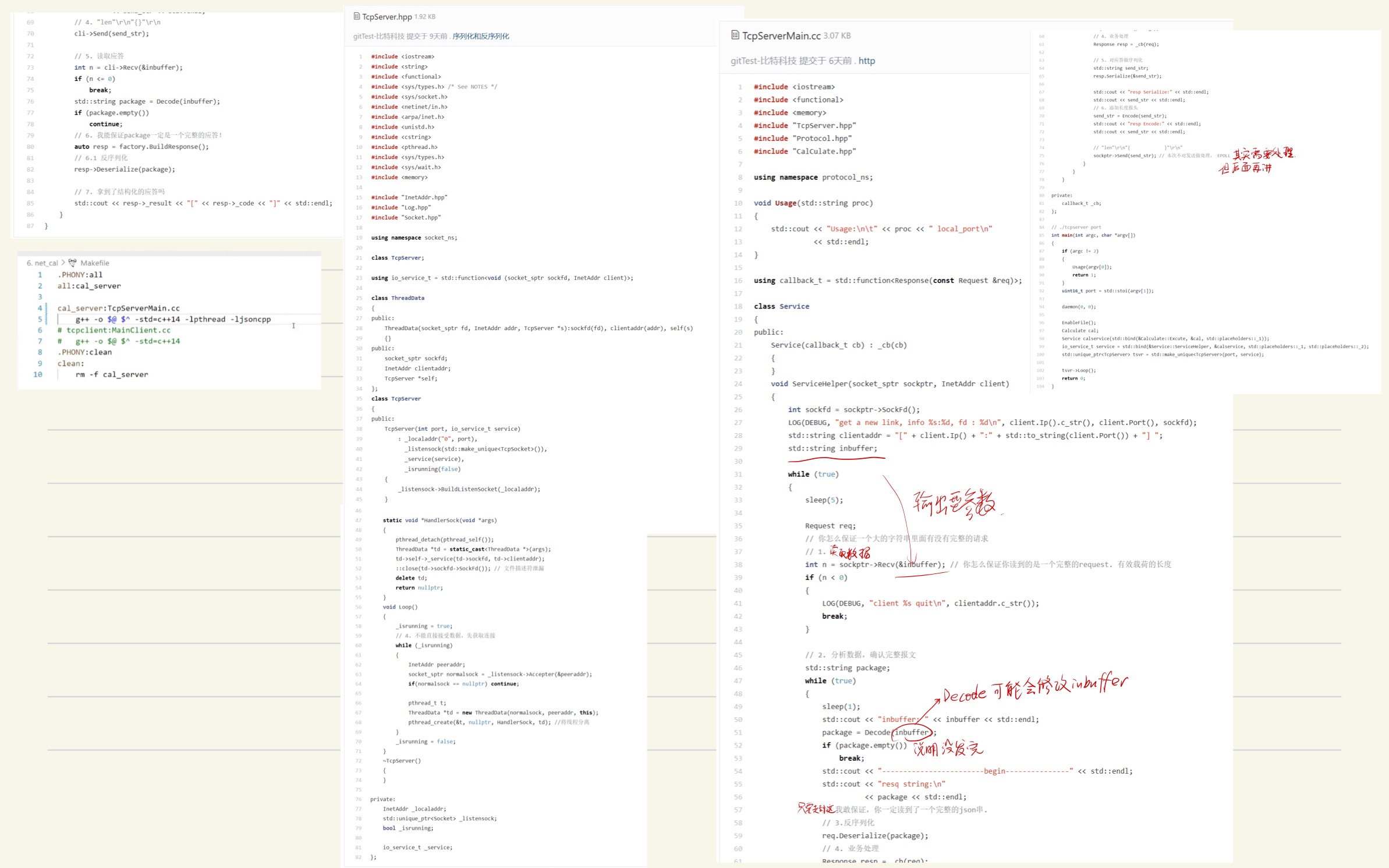
Task: Place cursor on 'rm -f cal_server' line
Action: tap(111, 374)
